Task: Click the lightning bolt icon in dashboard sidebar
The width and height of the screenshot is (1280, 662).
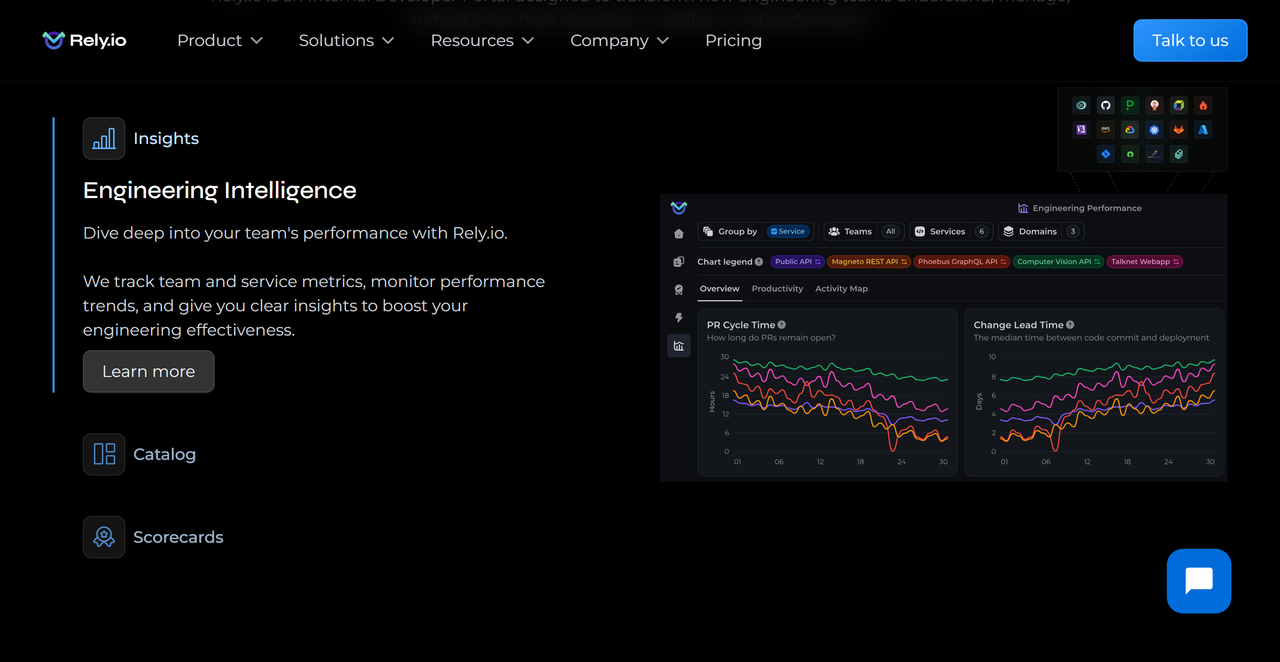Action: tap(679, 318)
